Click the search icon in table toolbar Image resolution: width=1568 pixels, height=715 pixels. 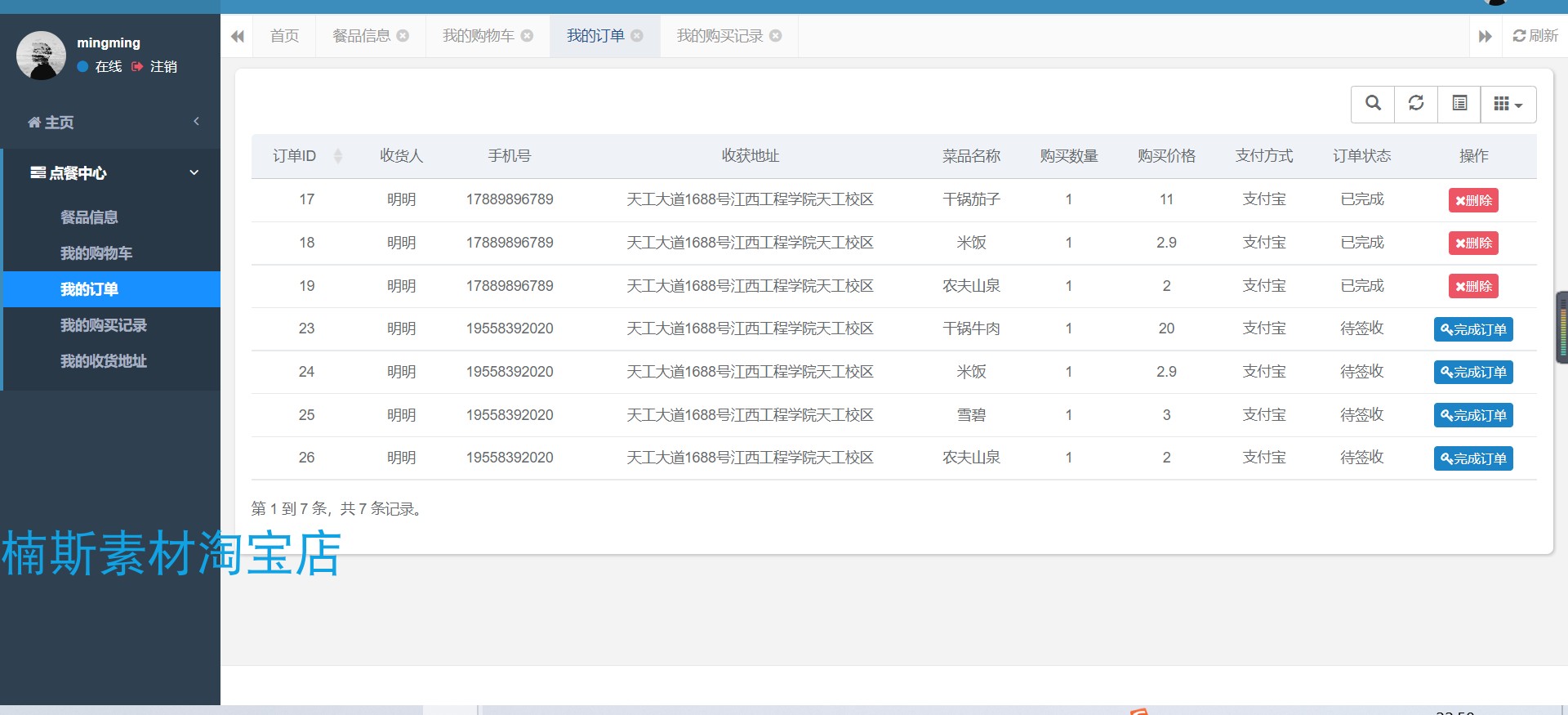pos(1373,104)
